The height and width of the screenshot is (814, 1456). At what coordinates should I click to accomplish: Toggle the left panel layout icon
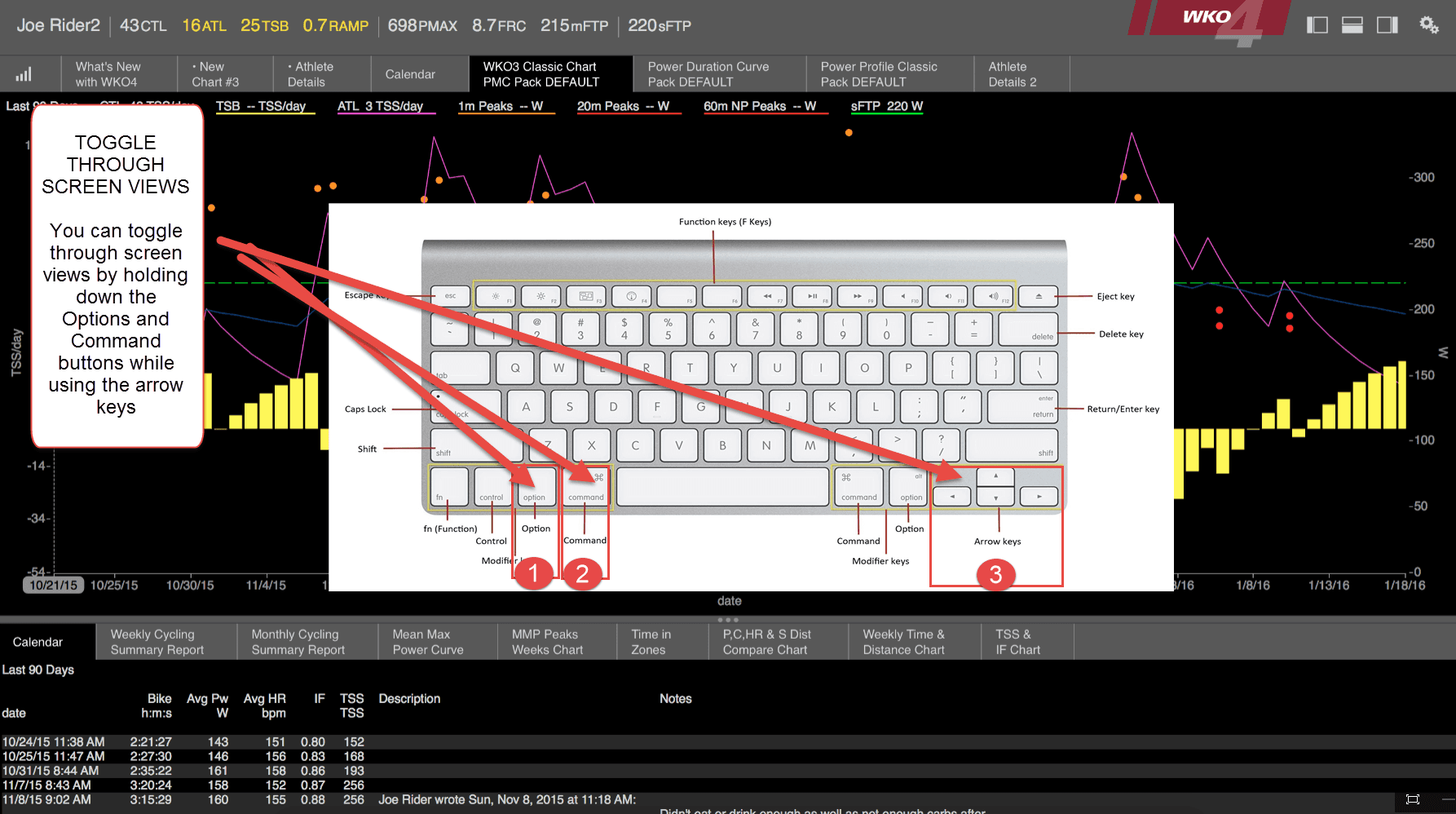tap(1317, 25)
